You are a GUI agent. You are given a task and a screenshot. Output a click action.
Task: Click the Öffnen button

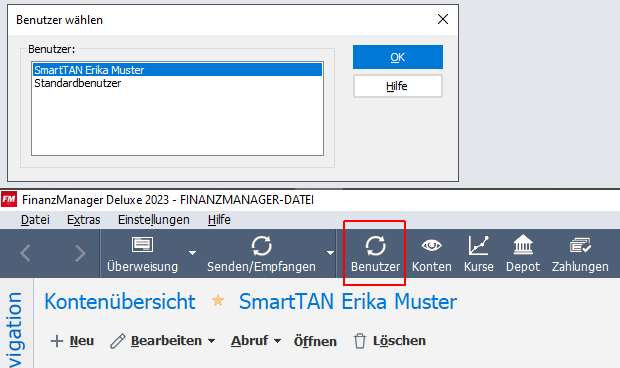pyautogui.click(x=315, y=341)
